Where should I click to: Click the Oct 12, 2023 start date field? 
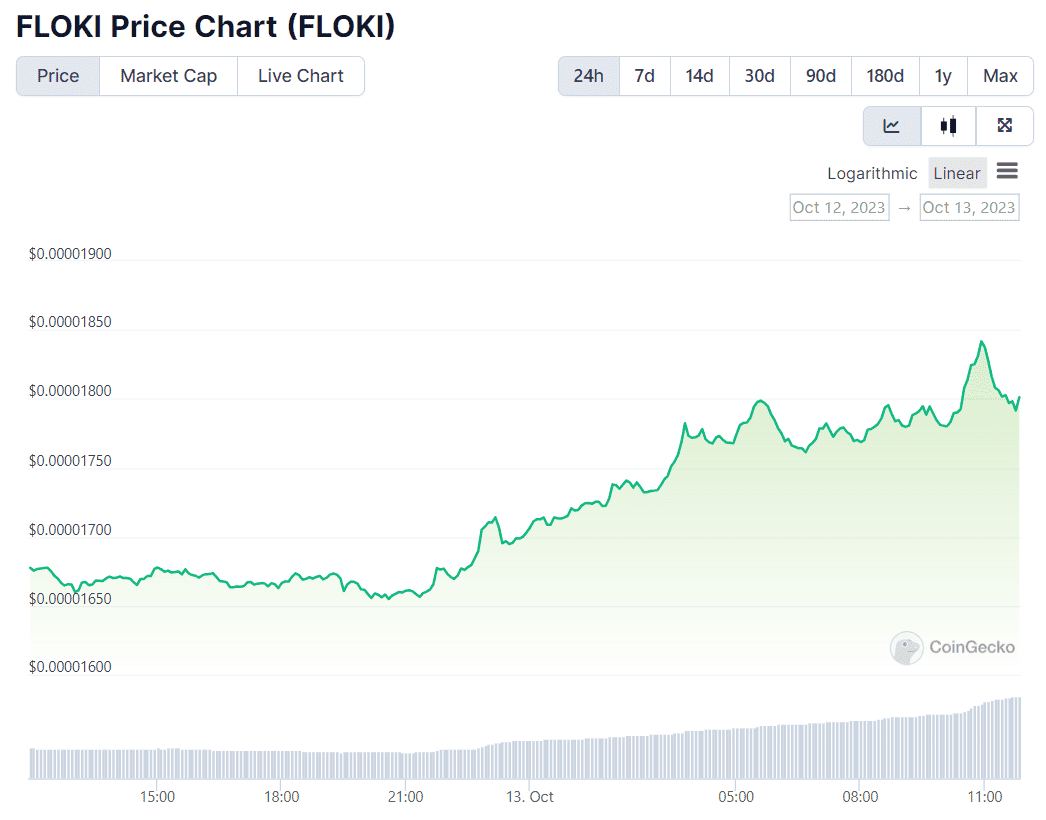(839, 207)
